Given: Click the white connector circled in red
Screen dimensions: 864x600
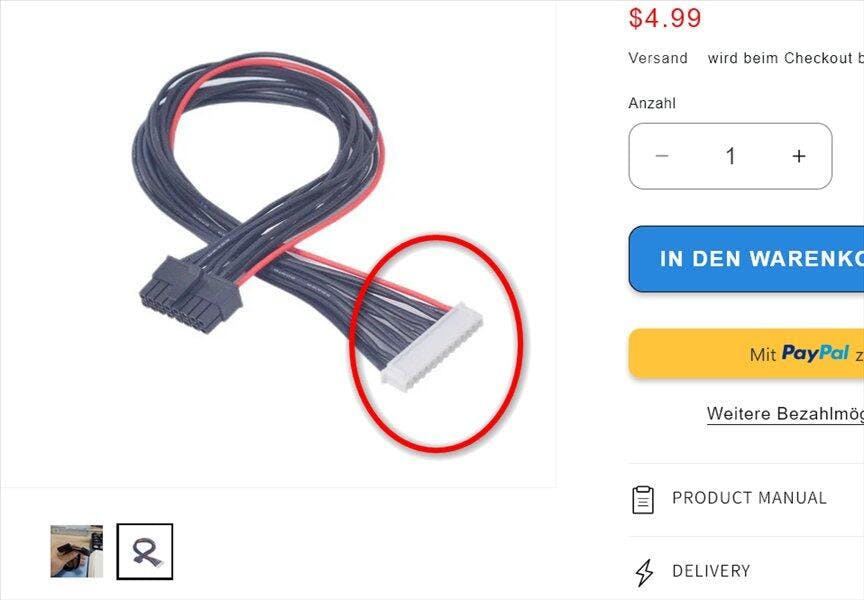Looking at the screenshot, I should coord(432,349).
